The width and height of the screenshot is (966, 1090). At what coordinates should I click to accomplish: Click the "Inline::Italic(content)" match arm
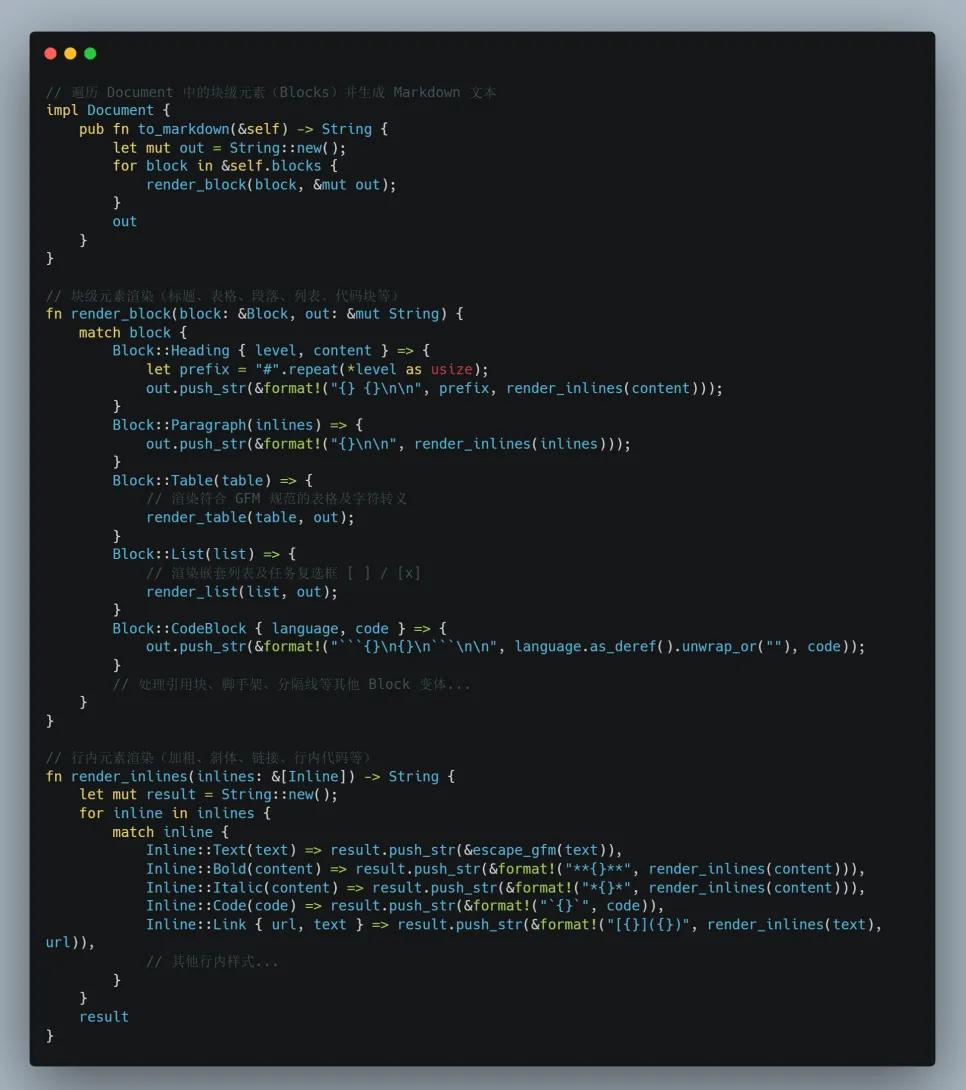point(242,888)
